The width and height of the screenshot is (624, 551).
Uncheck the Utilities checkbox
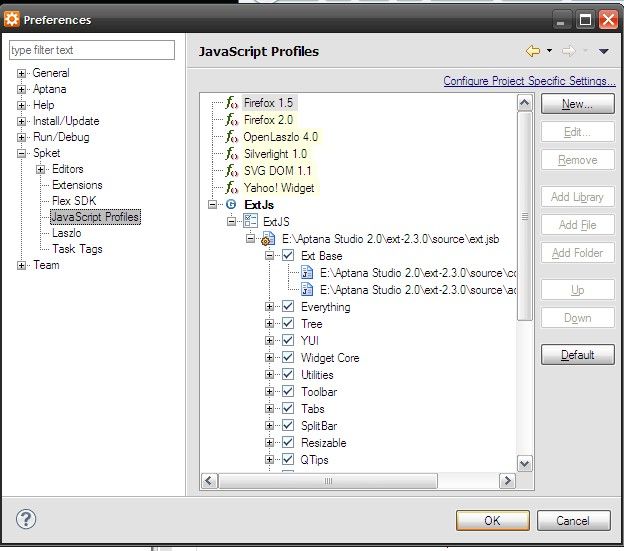[288, 374]
